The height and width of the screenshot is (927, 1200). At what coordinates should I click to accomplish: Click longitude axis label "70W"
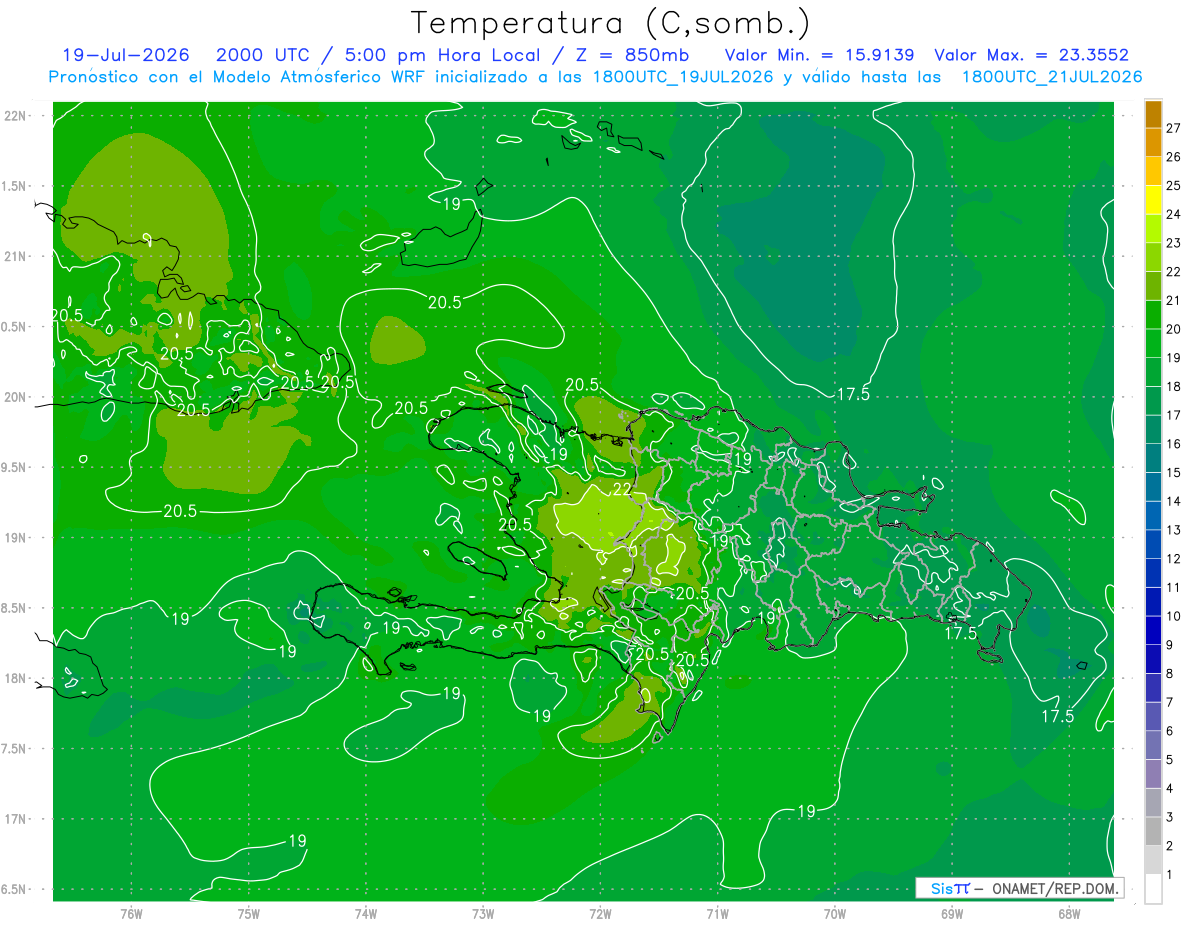coord(834,913)
